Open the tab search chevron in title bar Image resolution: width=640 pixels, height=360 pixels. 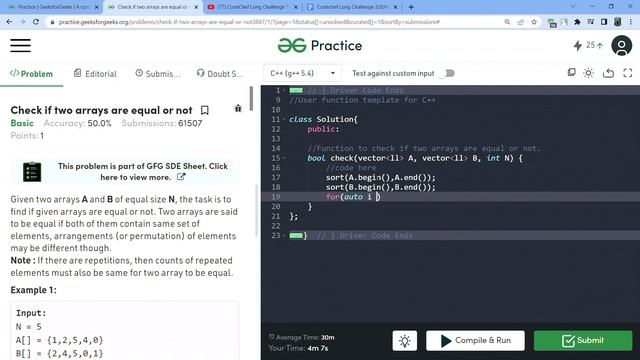pos(573,7)
